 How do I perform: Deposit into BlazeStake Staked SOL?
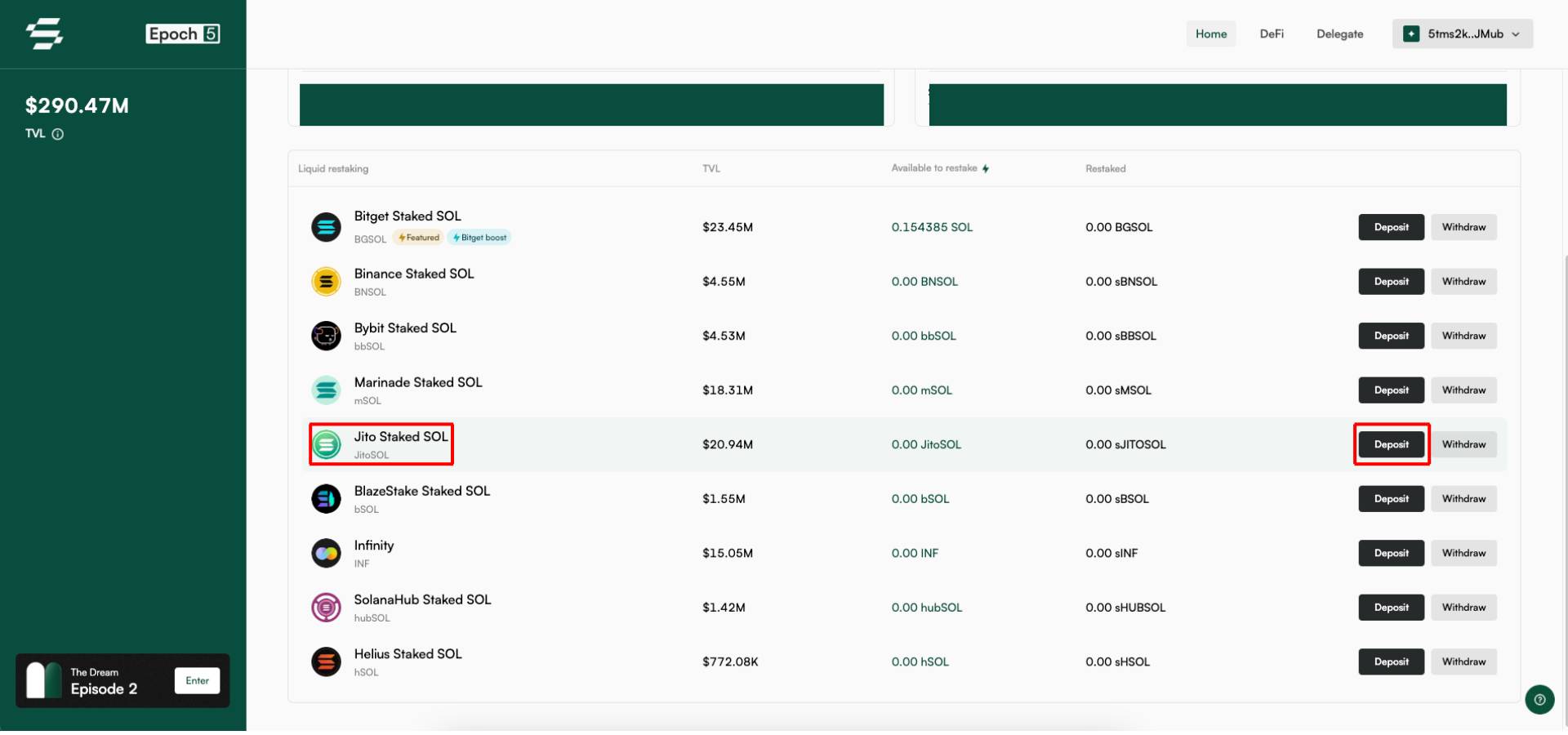pos(1392,499)
